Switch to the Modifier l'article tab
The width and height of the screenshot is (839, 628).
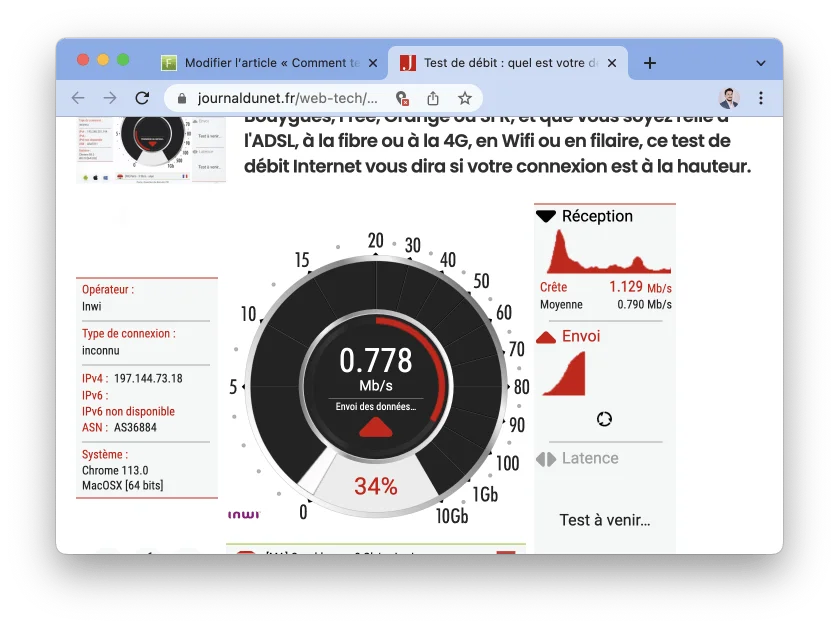270,61
